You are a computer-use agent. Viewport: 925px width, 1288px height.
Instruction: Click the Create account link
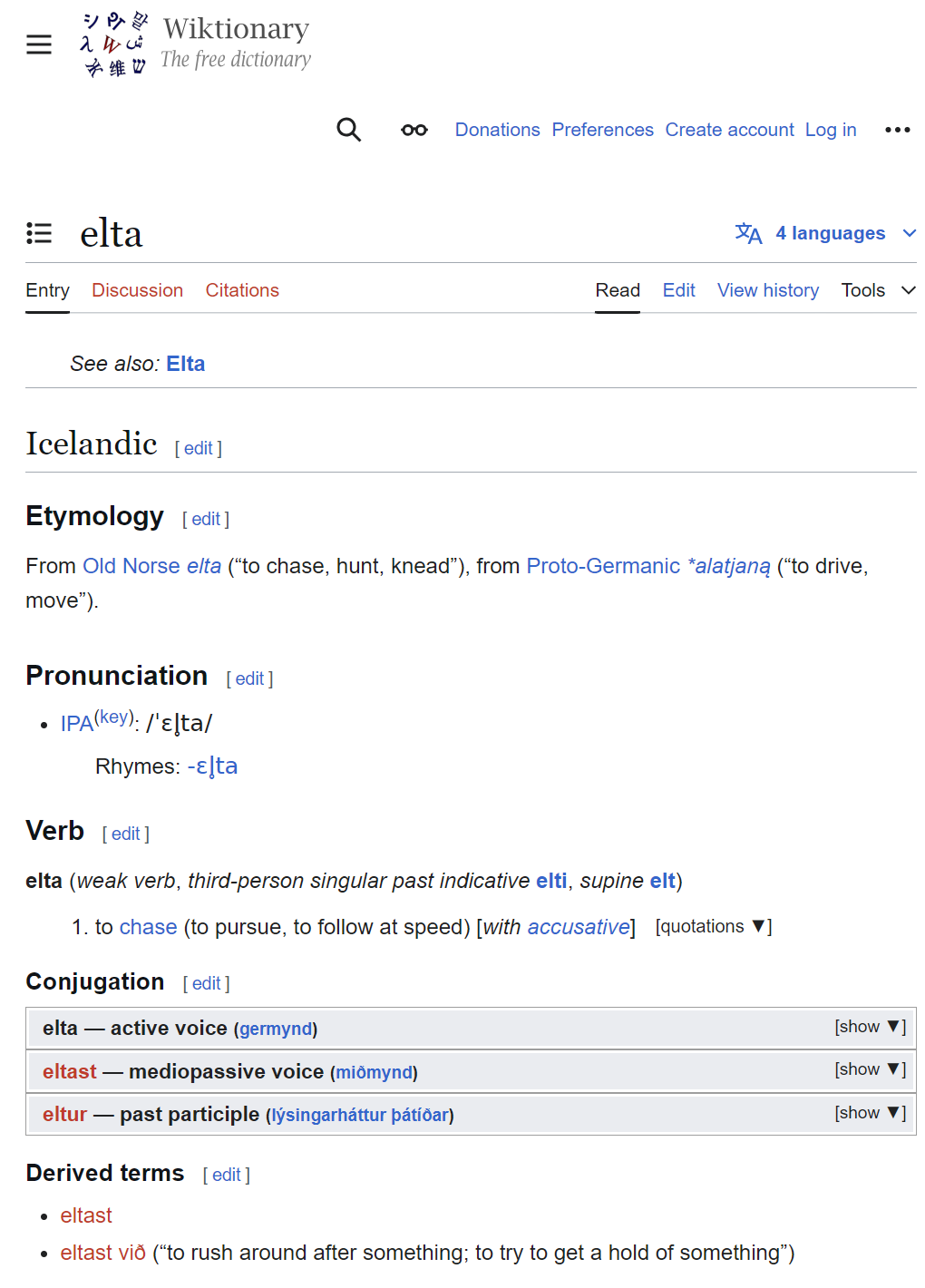729,130
